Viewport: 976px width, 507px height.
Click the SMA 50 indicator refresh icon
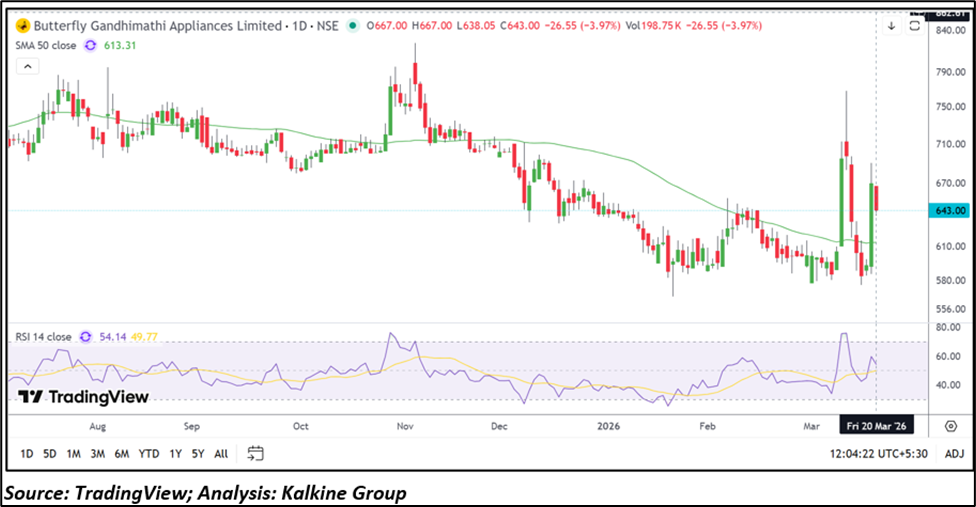[92, 45]
